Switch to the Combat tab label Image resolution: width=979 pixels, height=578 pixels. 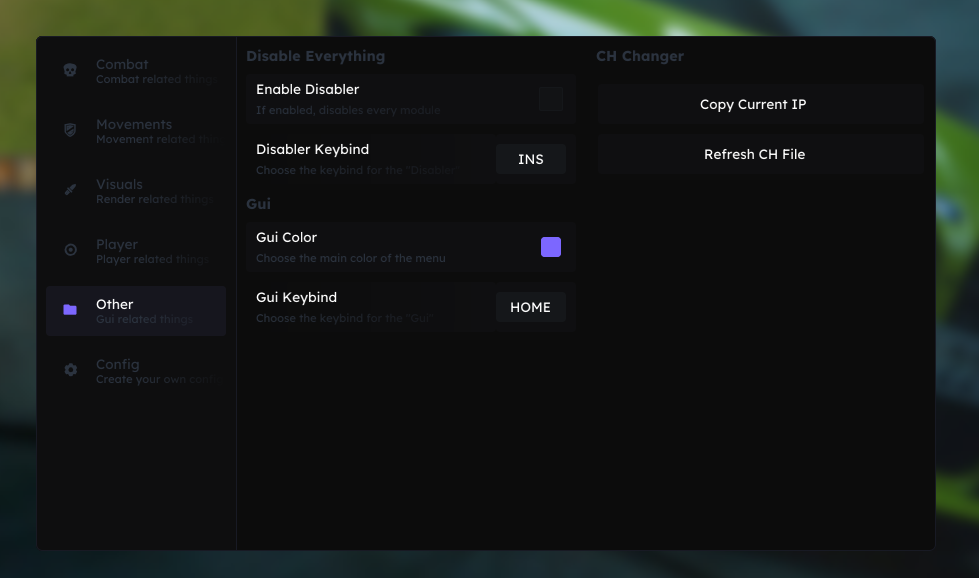coord(122,65)
